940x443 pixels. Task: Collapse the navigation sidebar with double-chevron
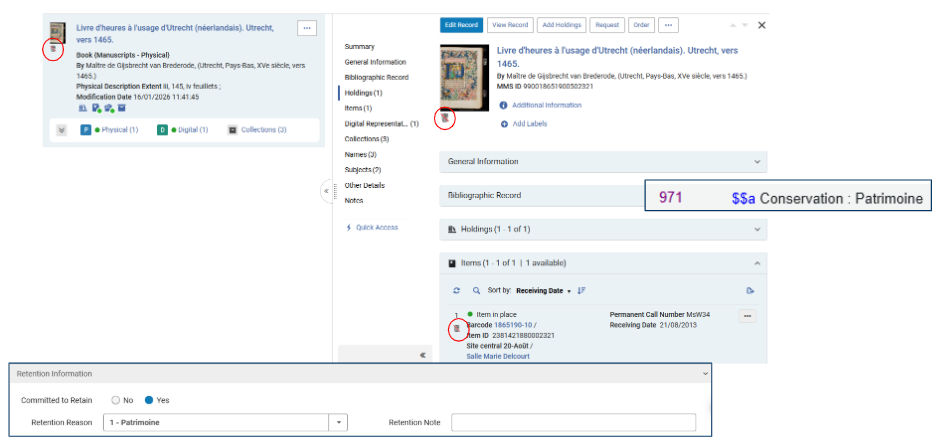pos(422,355)
